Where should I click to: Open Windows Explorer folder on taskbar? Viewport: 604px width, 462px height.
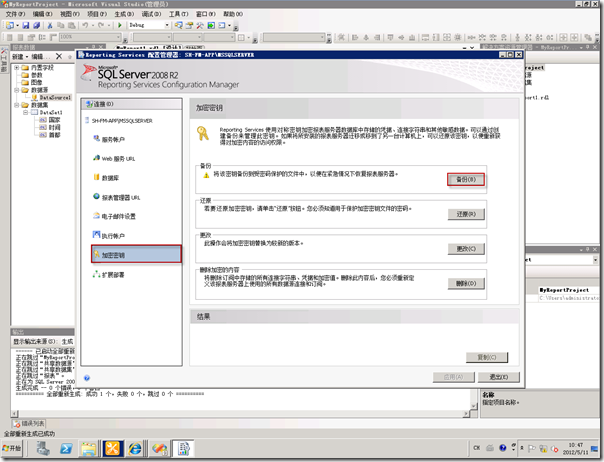[89, 449]
